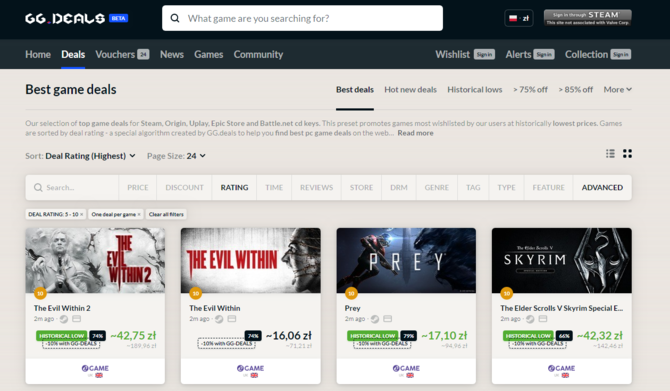The image size is (670, 391).
Task: Click card icon on Skyrim
Action: point(543,319)
